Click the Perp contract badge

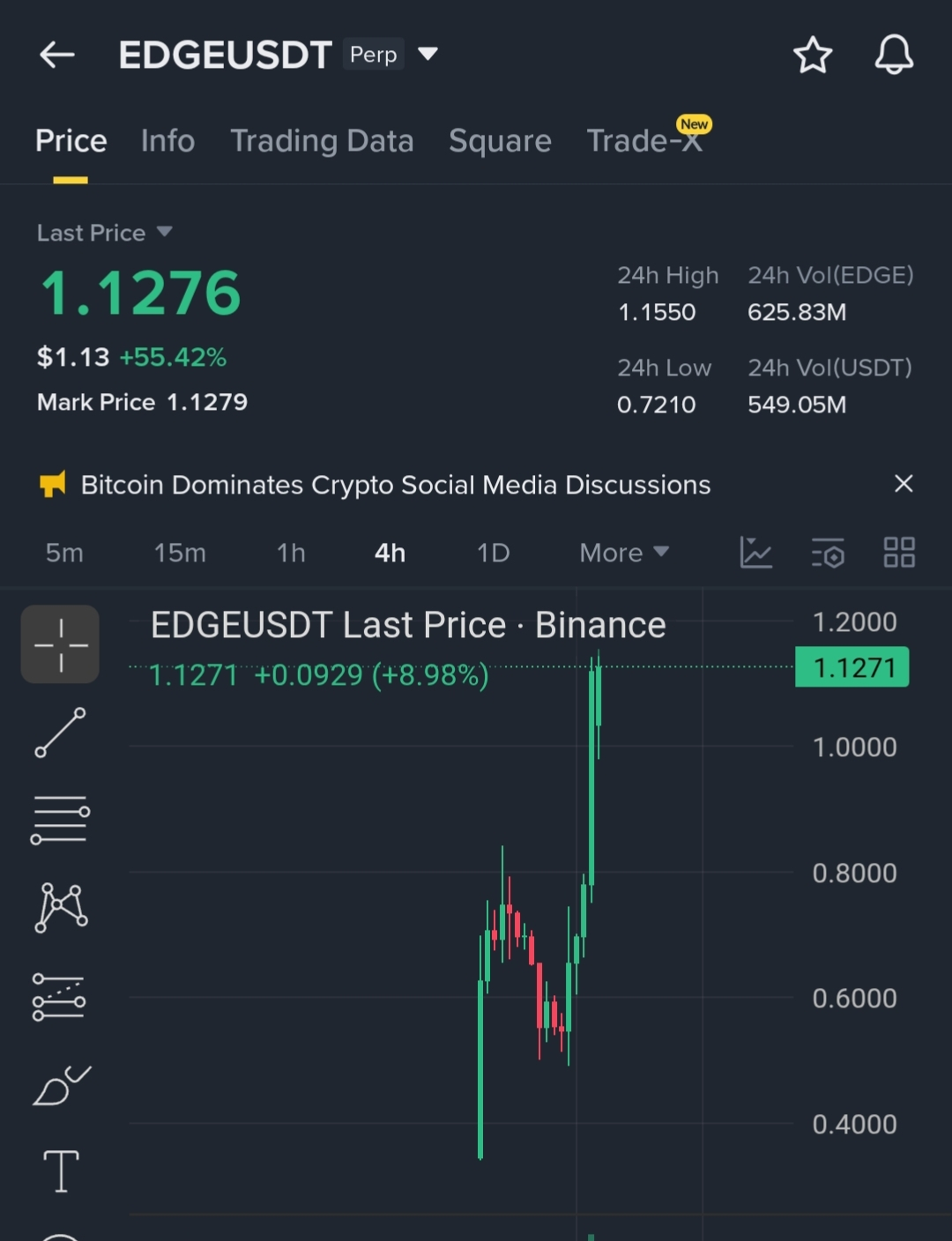click(x=374, y=55)
